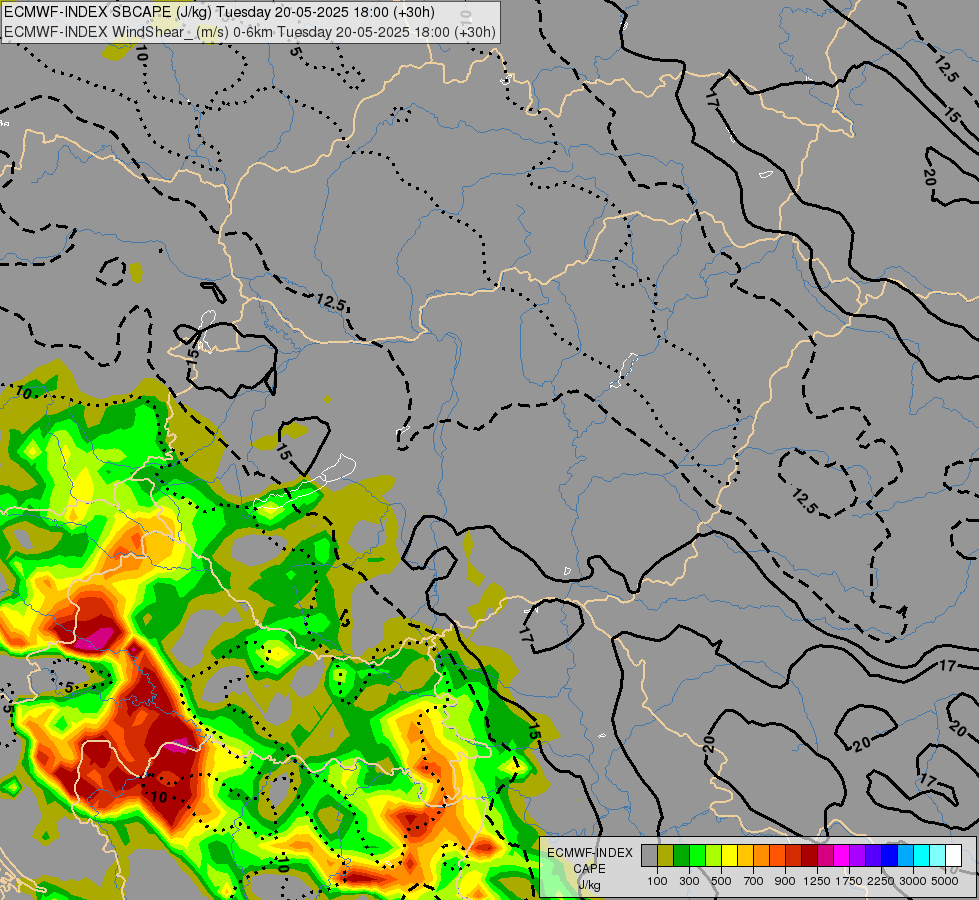Click the dark green legend swatch
Screen dimensions: 979x900
click(682, 855)
